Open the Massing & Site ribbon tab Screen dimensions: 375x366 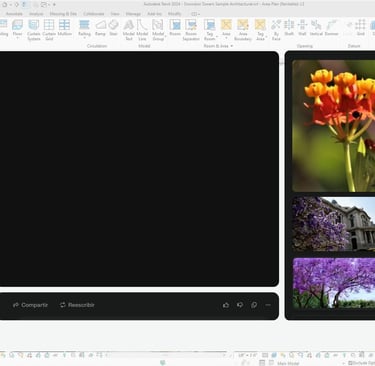click(x=63, y=14)
